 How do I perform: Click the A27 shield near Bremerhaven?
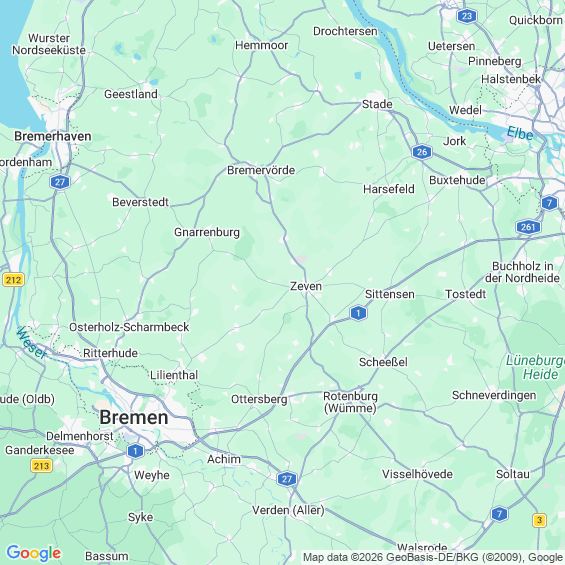(x=60, y=182)
